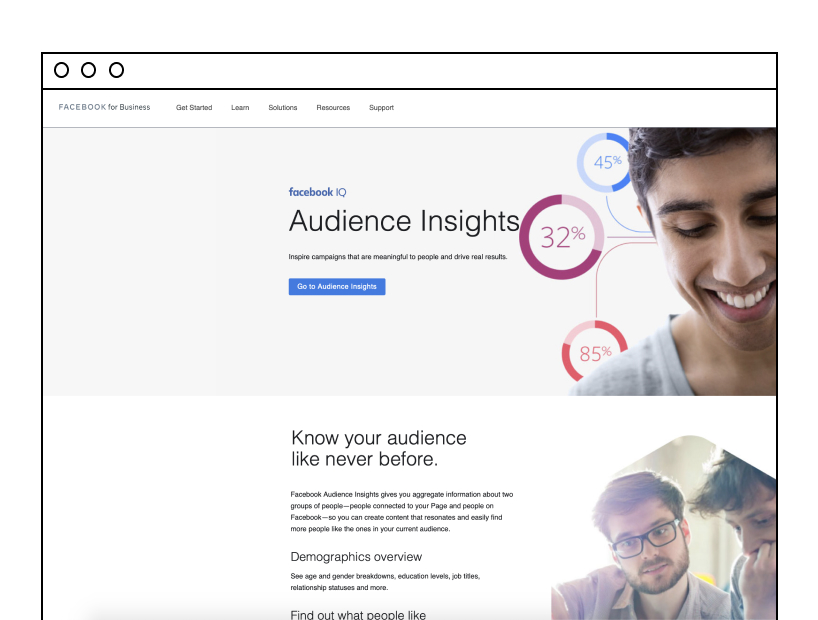
Task: Click the "Know your audience like never before." heading
Action: pos(379,448)
